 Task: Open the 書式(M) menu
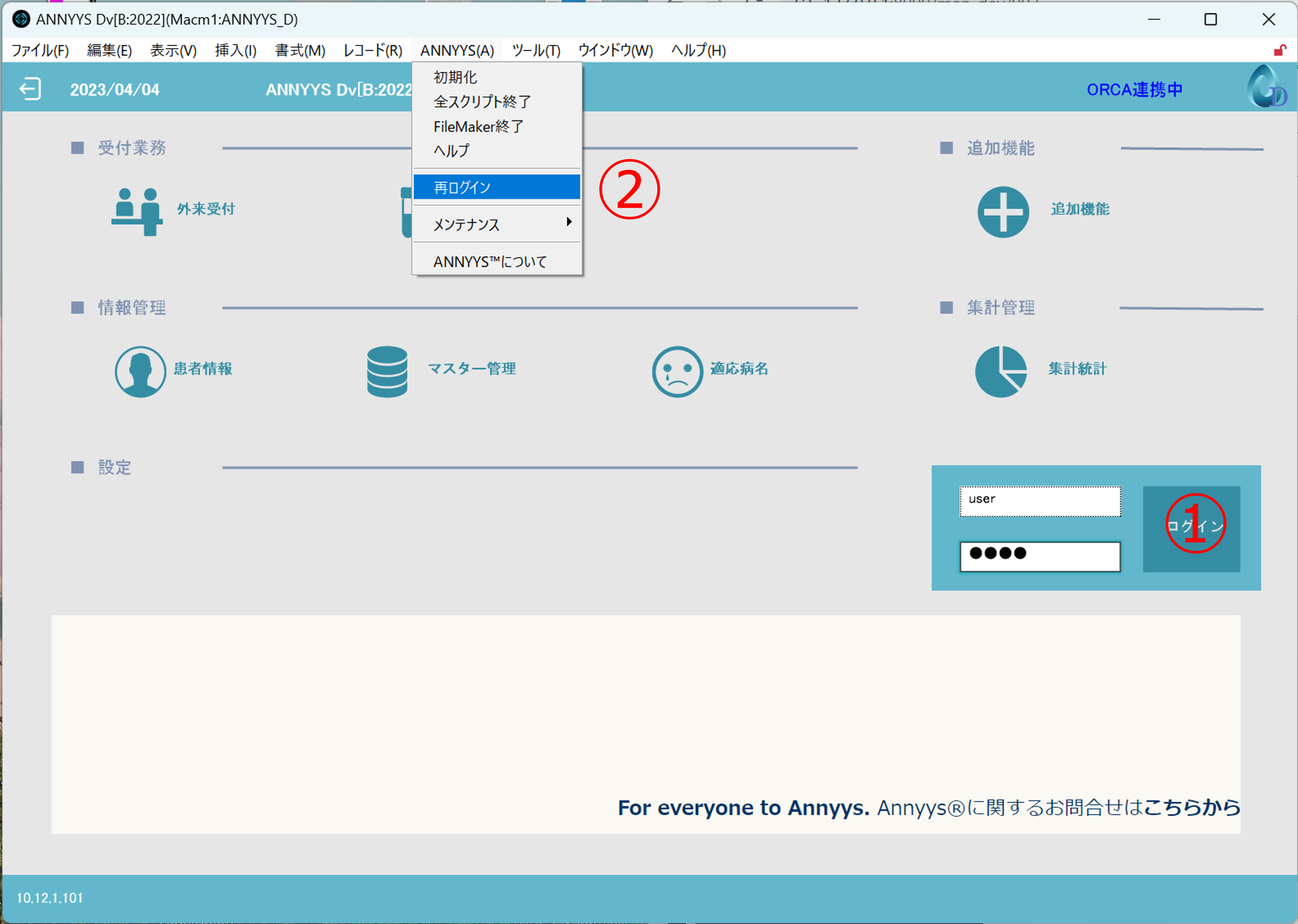(x=300, y=51)
